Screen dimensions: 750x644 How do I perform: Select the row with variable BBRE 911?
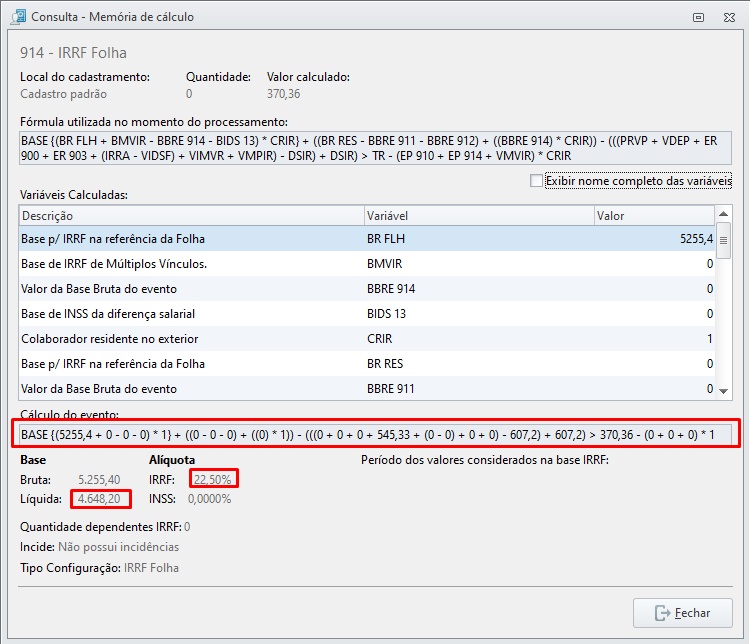point(367,389)
